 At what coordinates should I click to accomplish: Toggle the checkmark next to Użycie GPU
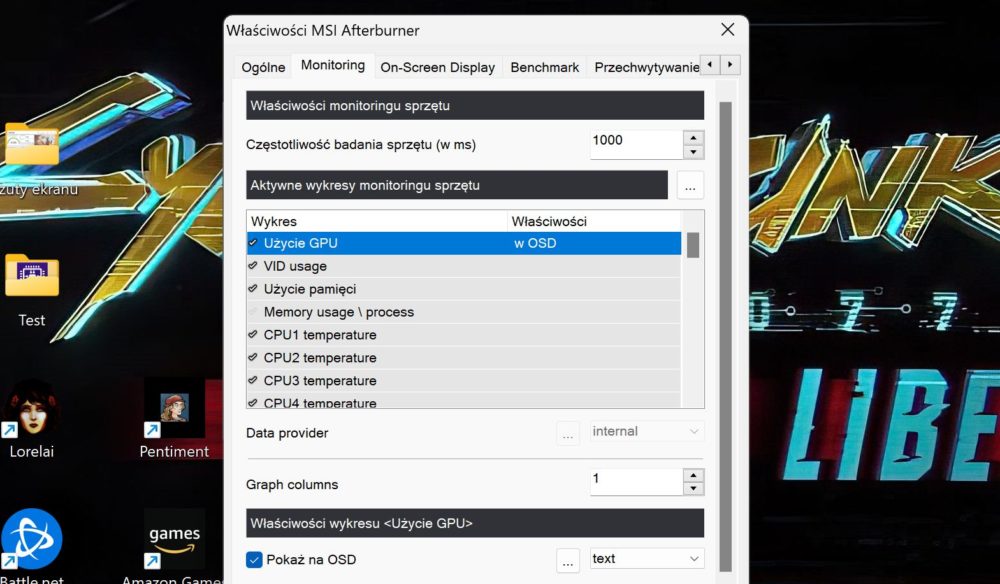(x=253, y=243)
